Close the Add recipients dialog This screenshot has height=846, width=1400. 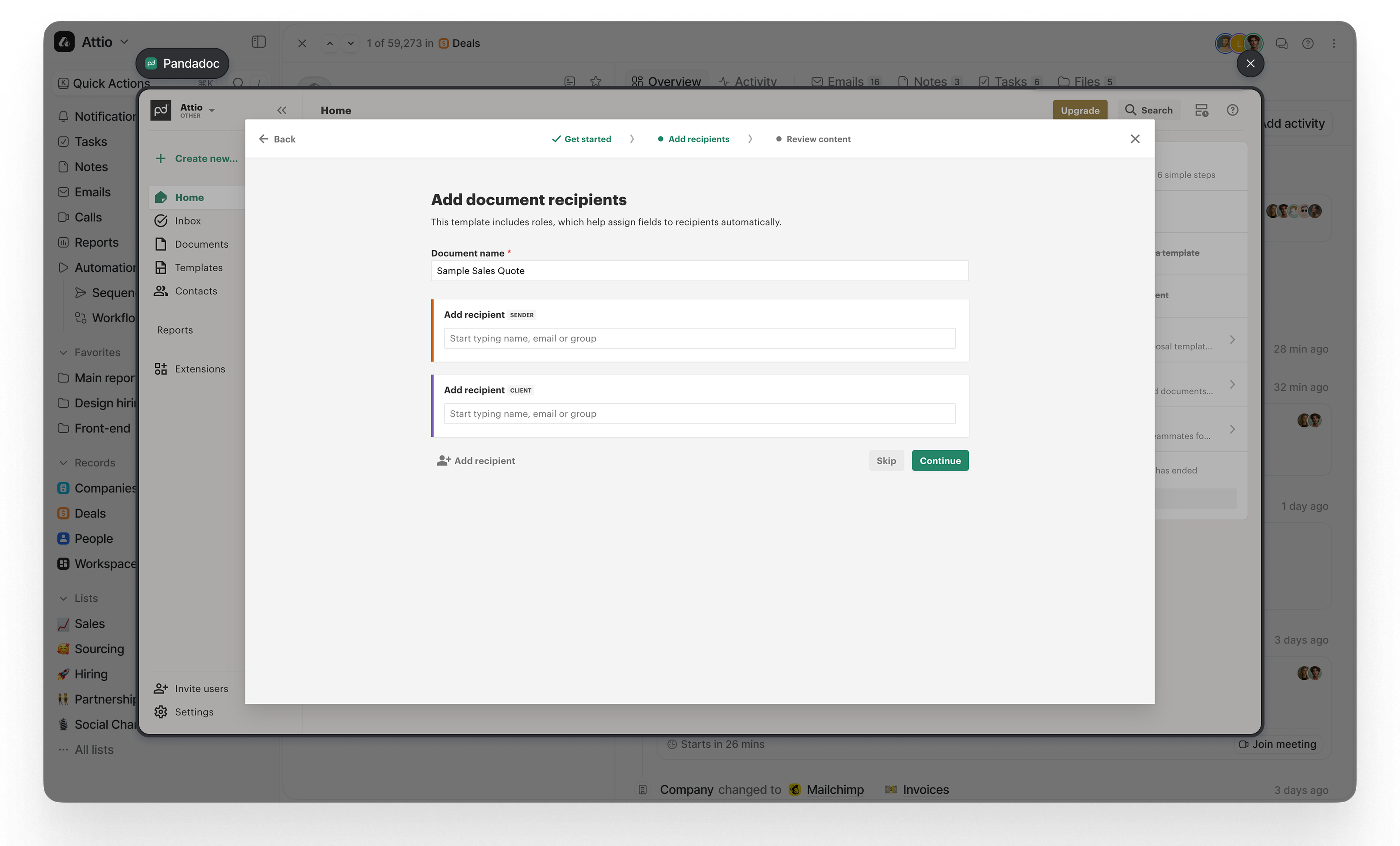pos(1135,139)
